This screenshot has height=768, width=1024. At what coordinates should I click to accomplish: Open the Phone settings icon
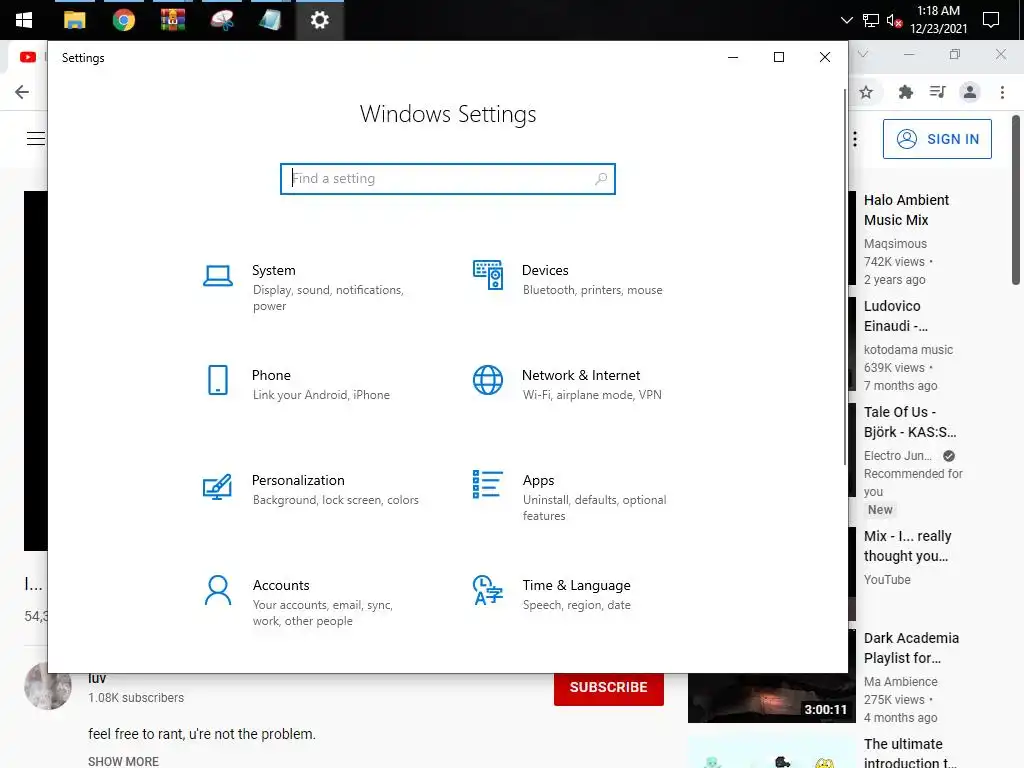point(217,380)
